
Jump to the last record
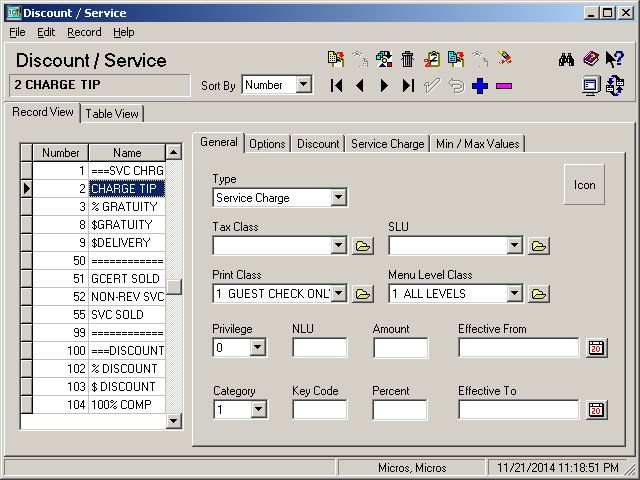(x=408, y=86)
